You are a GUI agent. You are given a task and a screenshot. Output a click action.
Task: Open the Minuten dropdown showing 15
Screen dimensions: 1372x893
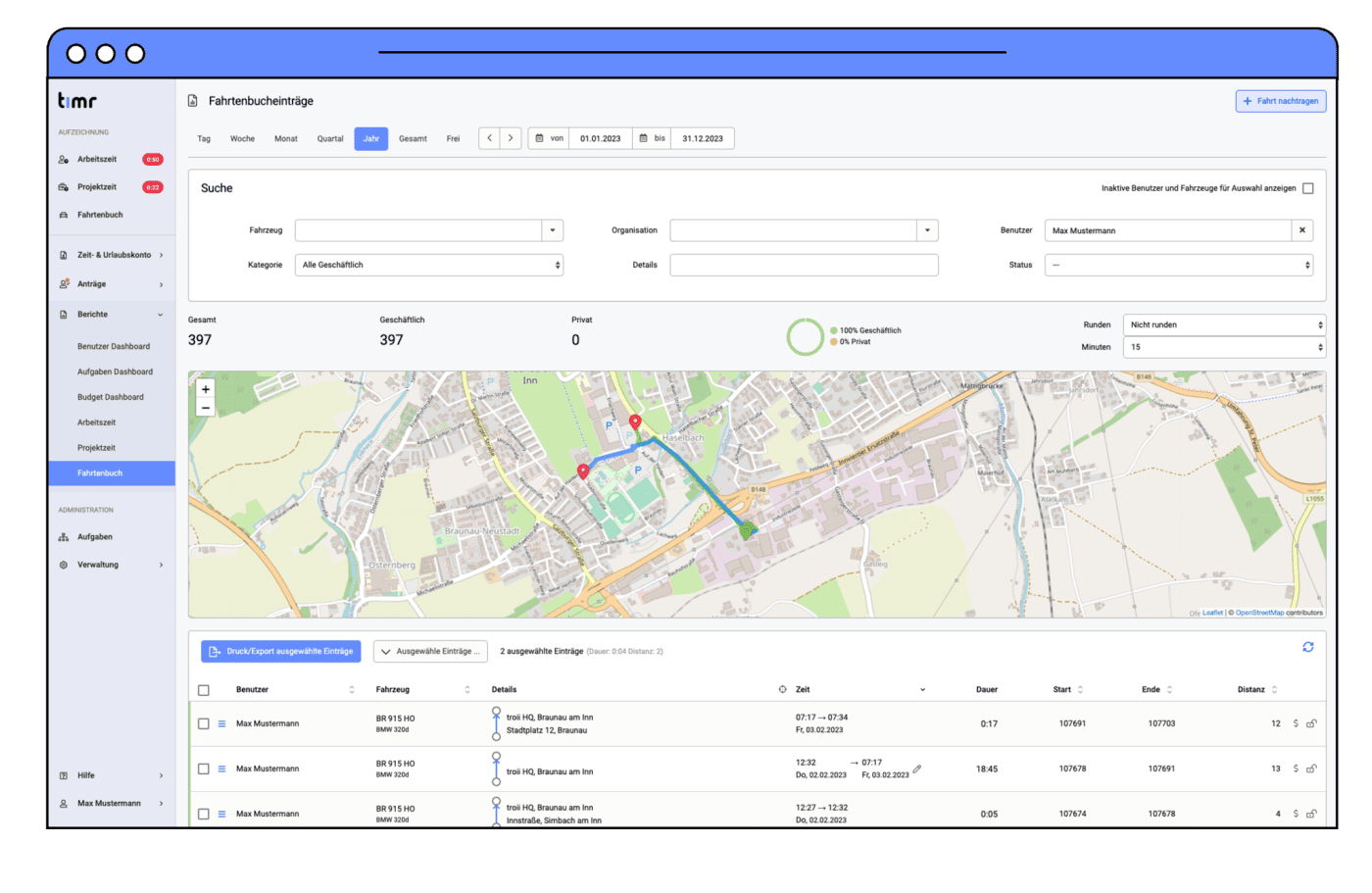pyautogui.click(x=1224, y=347)
